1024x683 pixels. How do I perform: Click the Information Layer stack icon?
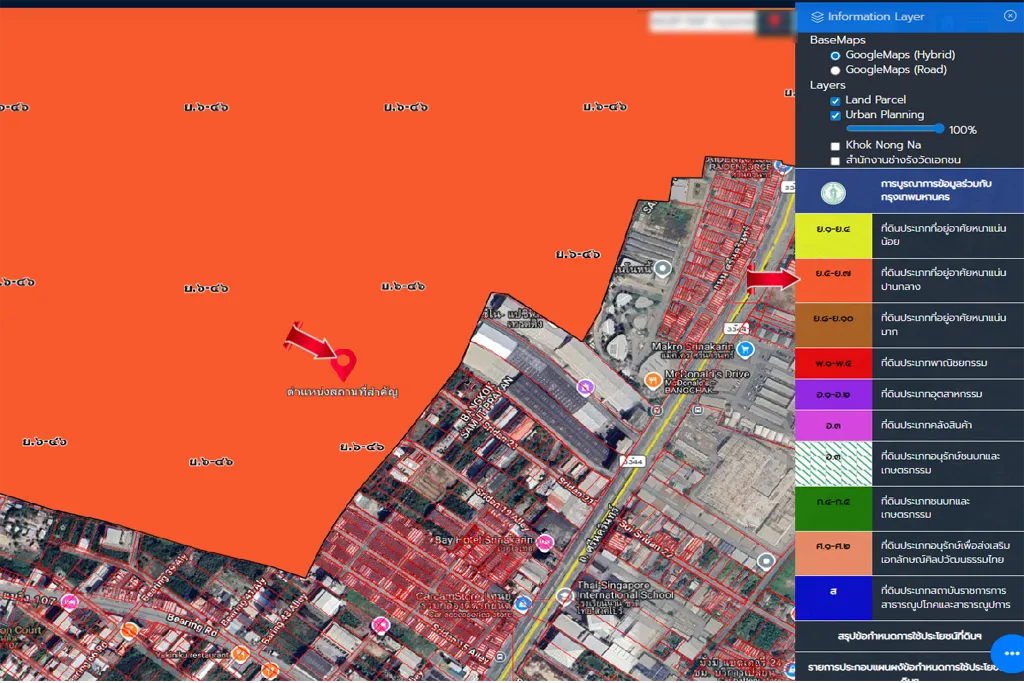tap(817, 17)
